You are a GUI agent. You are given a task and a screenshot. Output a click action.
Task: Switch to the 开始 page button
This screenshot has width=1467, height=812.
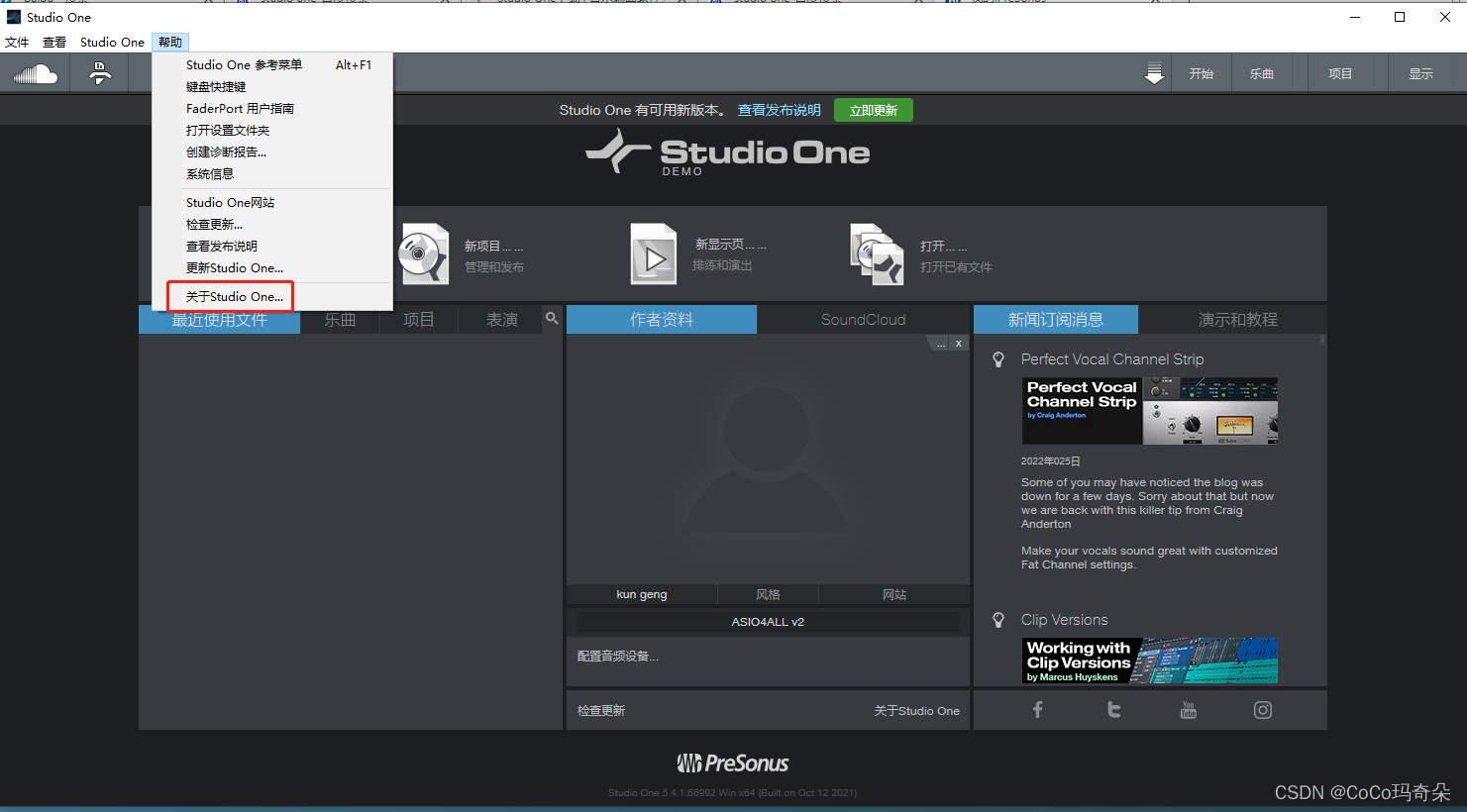tap(1202, 74)
